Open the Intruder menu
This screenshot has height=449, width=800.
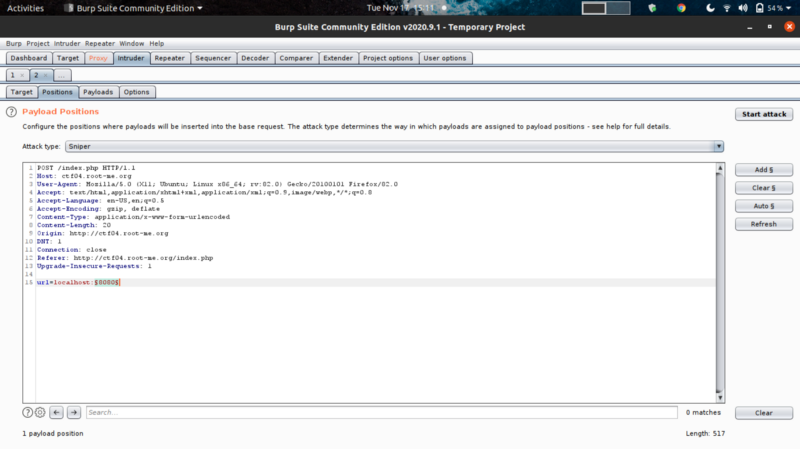(x=67, y=44)
